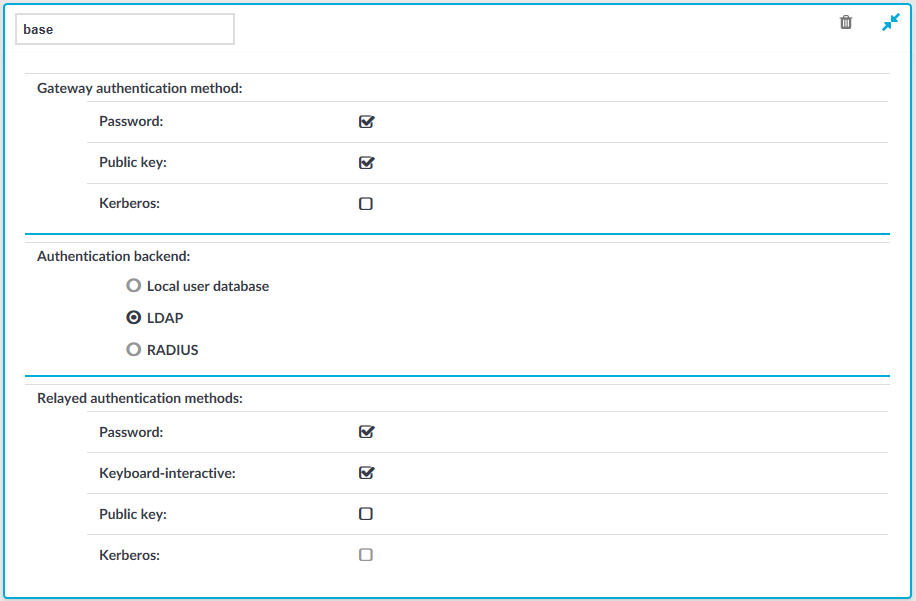Toggle the Keyboard-interactive checkbox
This screenshot has height=601, width=916.
pyautogui.click(x=366, y=473)
